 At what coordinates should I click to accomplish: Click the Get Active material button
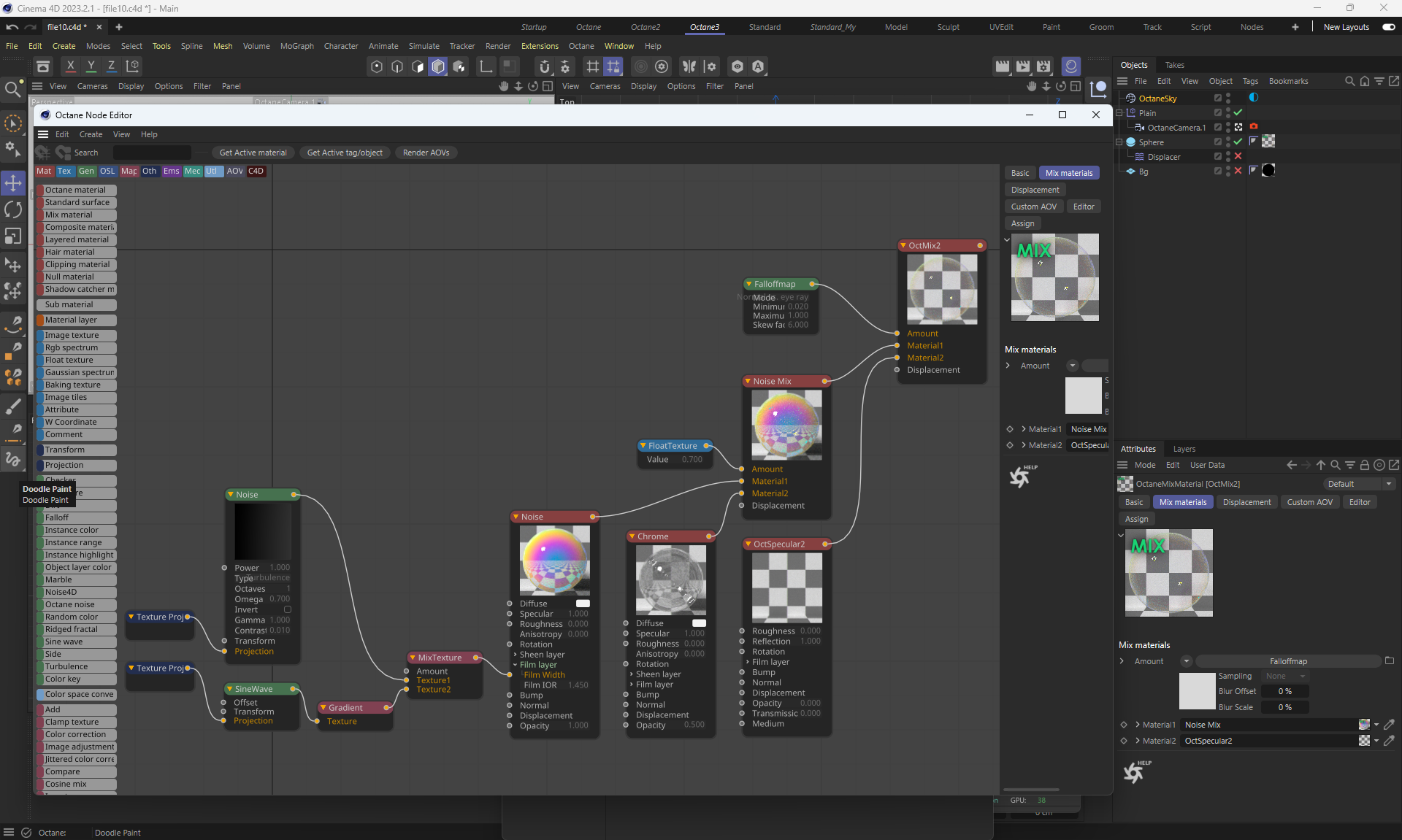click(x=253, y=153)
